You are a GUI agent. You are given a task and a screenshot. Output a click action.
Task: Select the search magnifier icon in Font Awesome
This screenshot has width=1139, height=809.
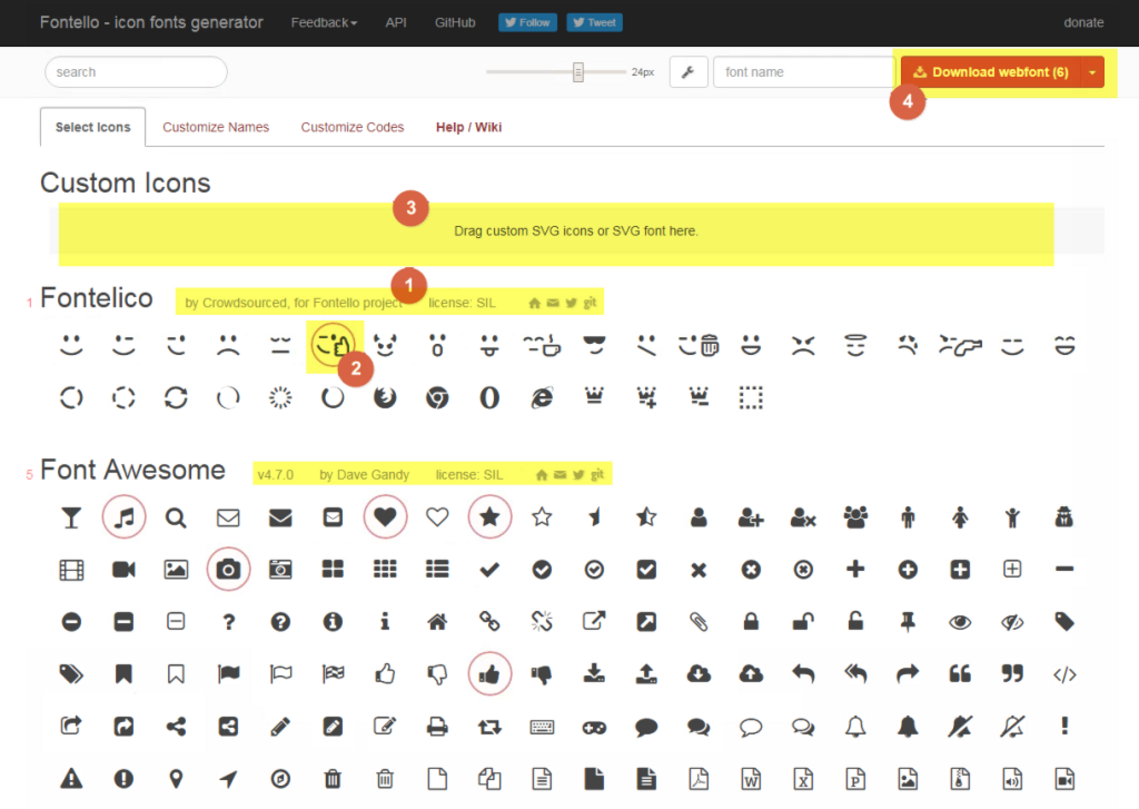[x=176, y=517]
